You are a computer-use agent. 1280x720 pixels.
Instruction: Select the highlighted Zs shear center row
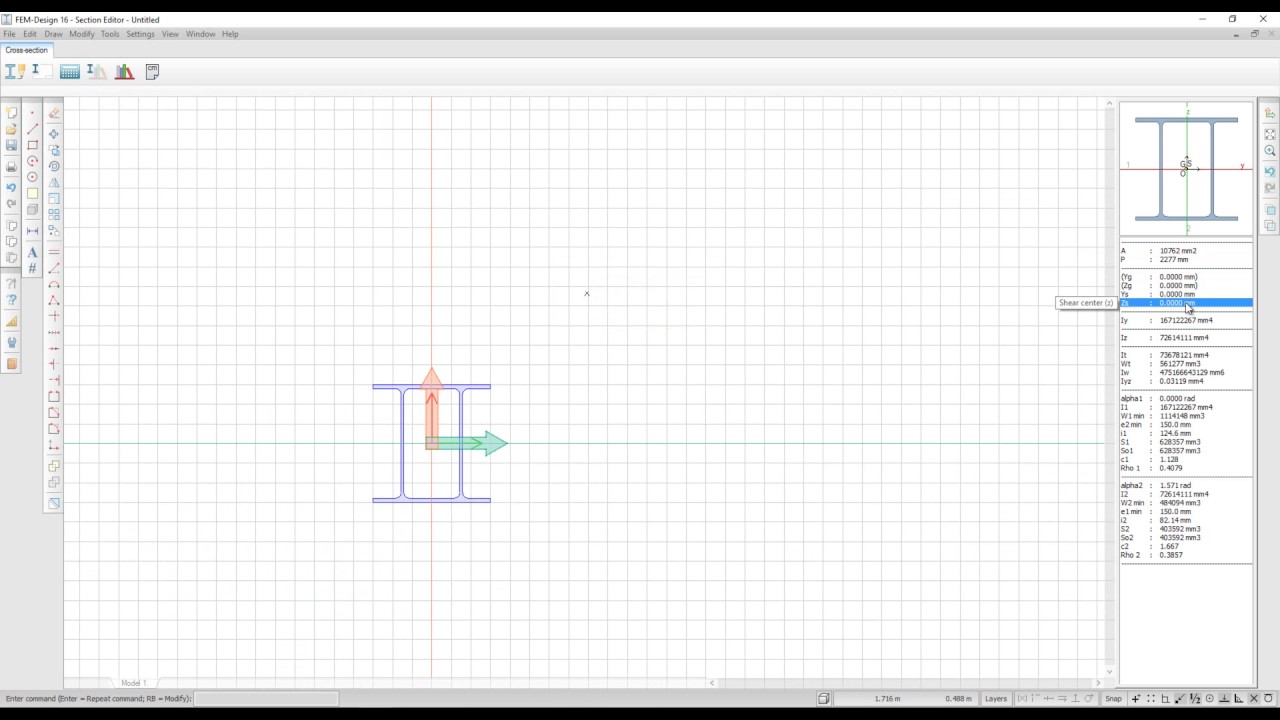click(x=1186, y=303)
